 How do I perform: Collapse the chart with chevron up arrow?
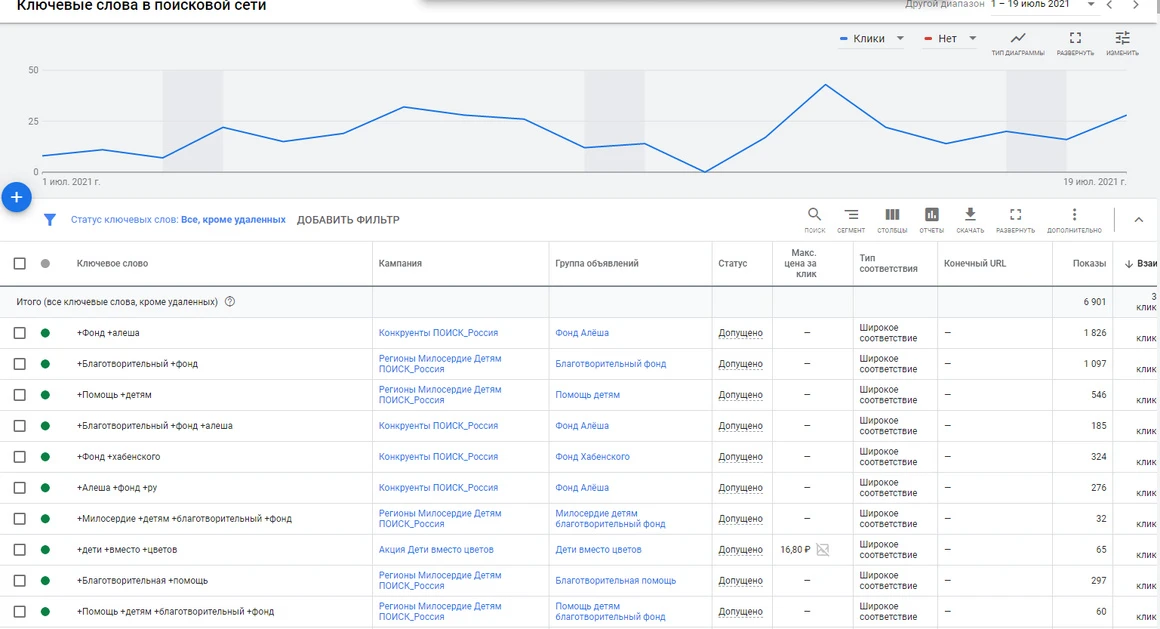coord(1138,220)
